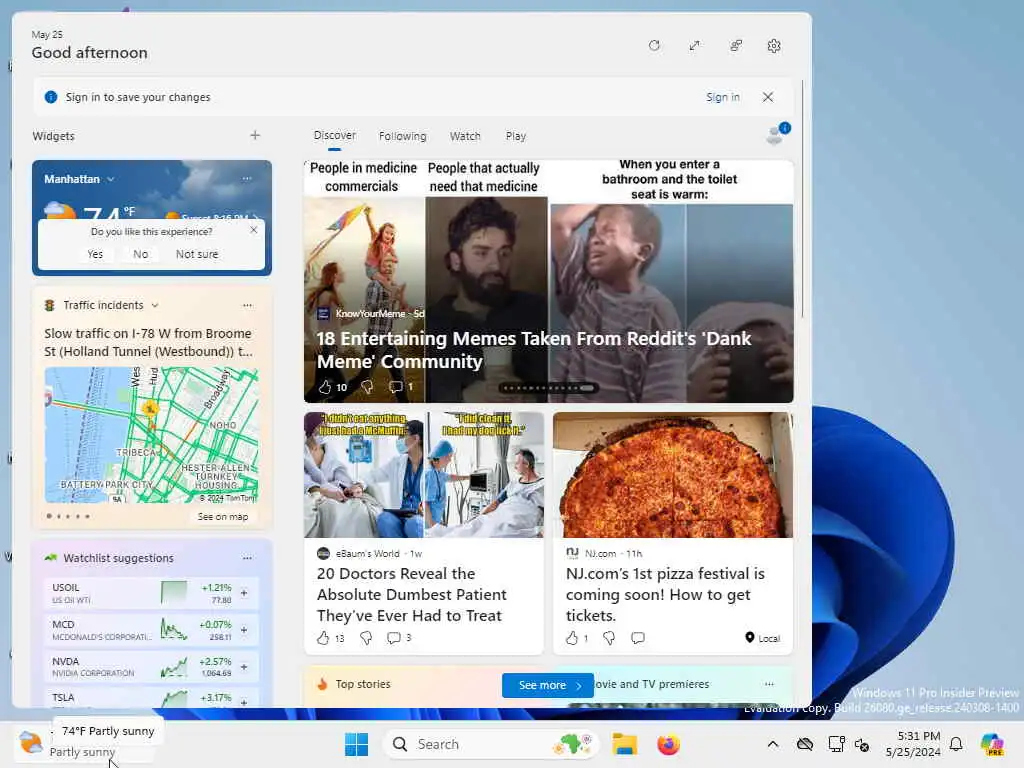Comment on NJ.com pizza festival article

point(638,638)
